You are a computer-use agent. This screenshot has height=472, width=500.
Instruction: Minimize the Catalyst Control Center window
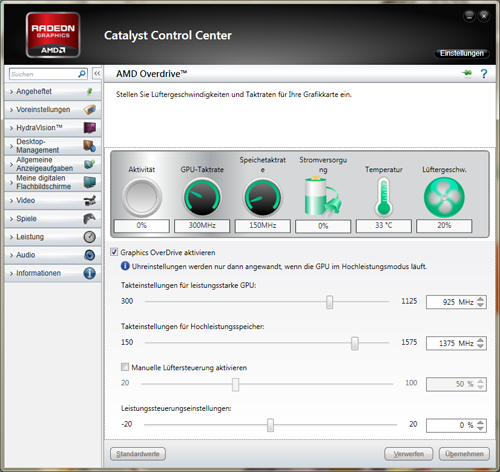point(469,16)
